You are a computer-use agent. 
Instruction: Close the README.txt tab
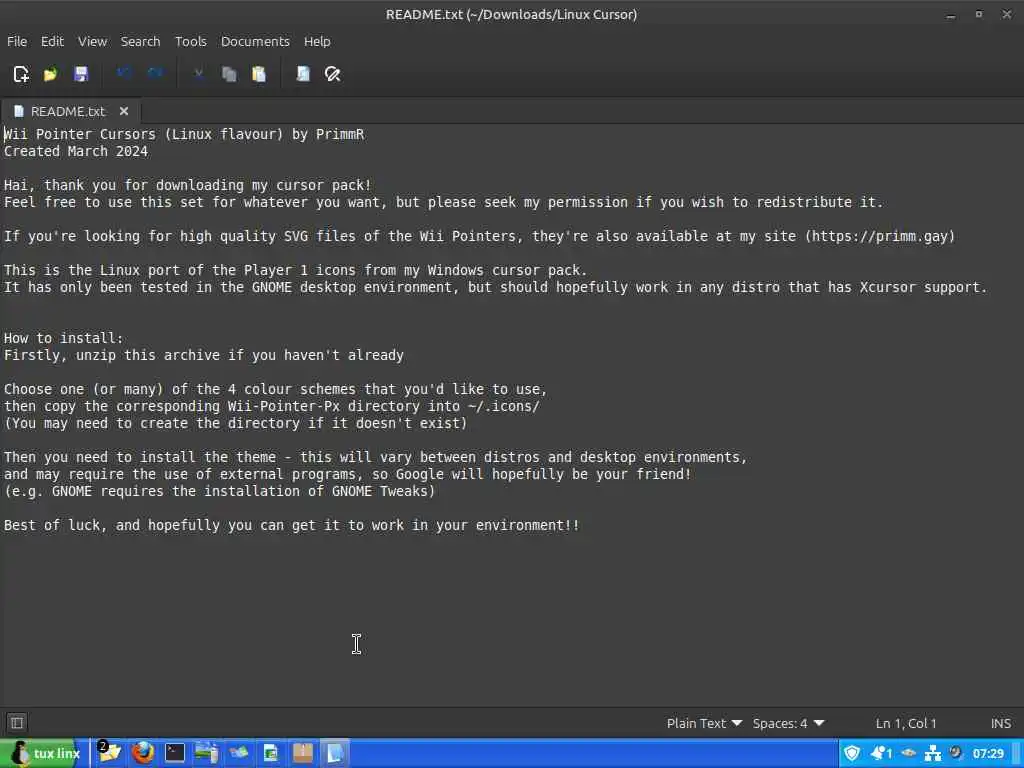[x=123, y=111]
